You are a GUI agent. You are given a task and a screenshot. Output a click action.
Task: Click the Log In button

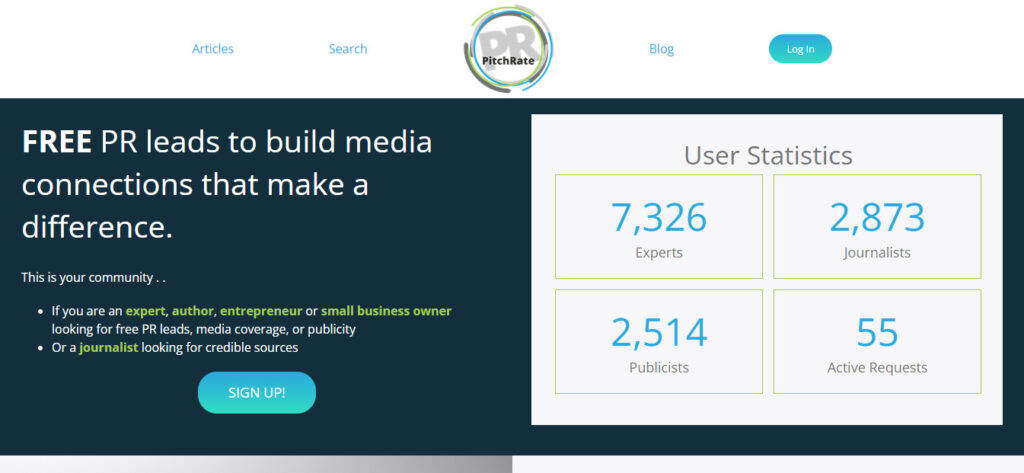(x=800, y=49)
